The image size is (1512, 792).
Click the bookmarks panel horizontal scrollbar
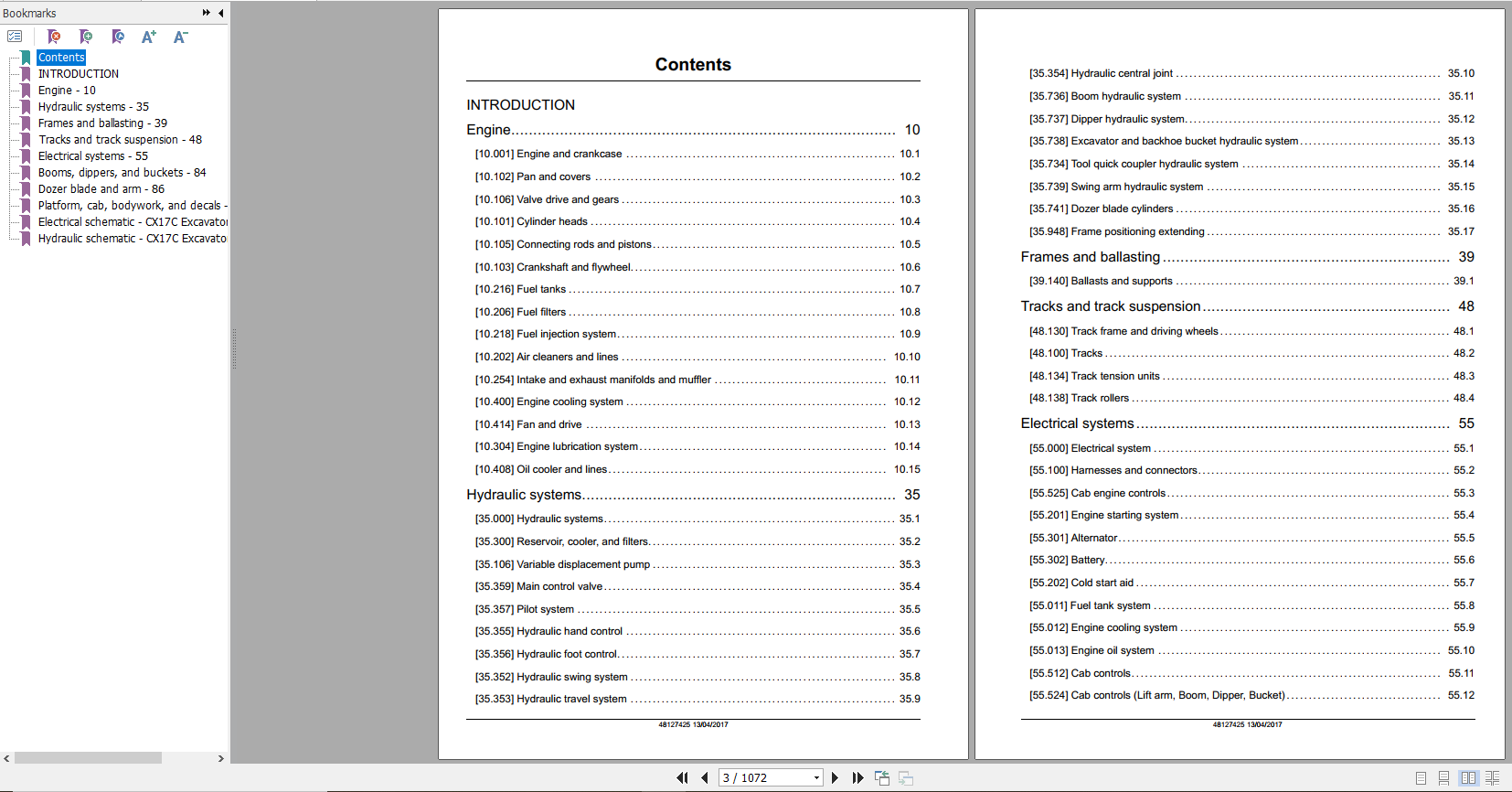(x=88, y=758)
